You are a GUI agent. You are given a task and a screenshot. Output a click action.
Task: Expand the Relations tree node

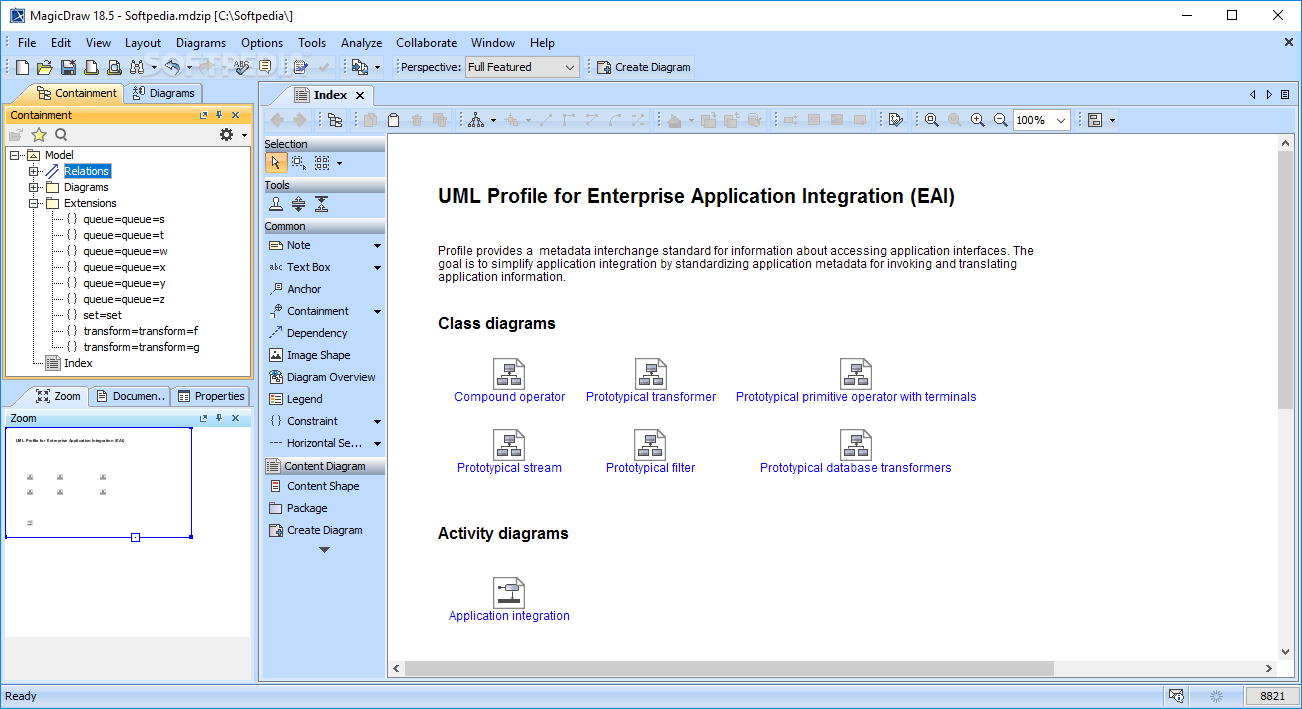(x=34, y=171)
